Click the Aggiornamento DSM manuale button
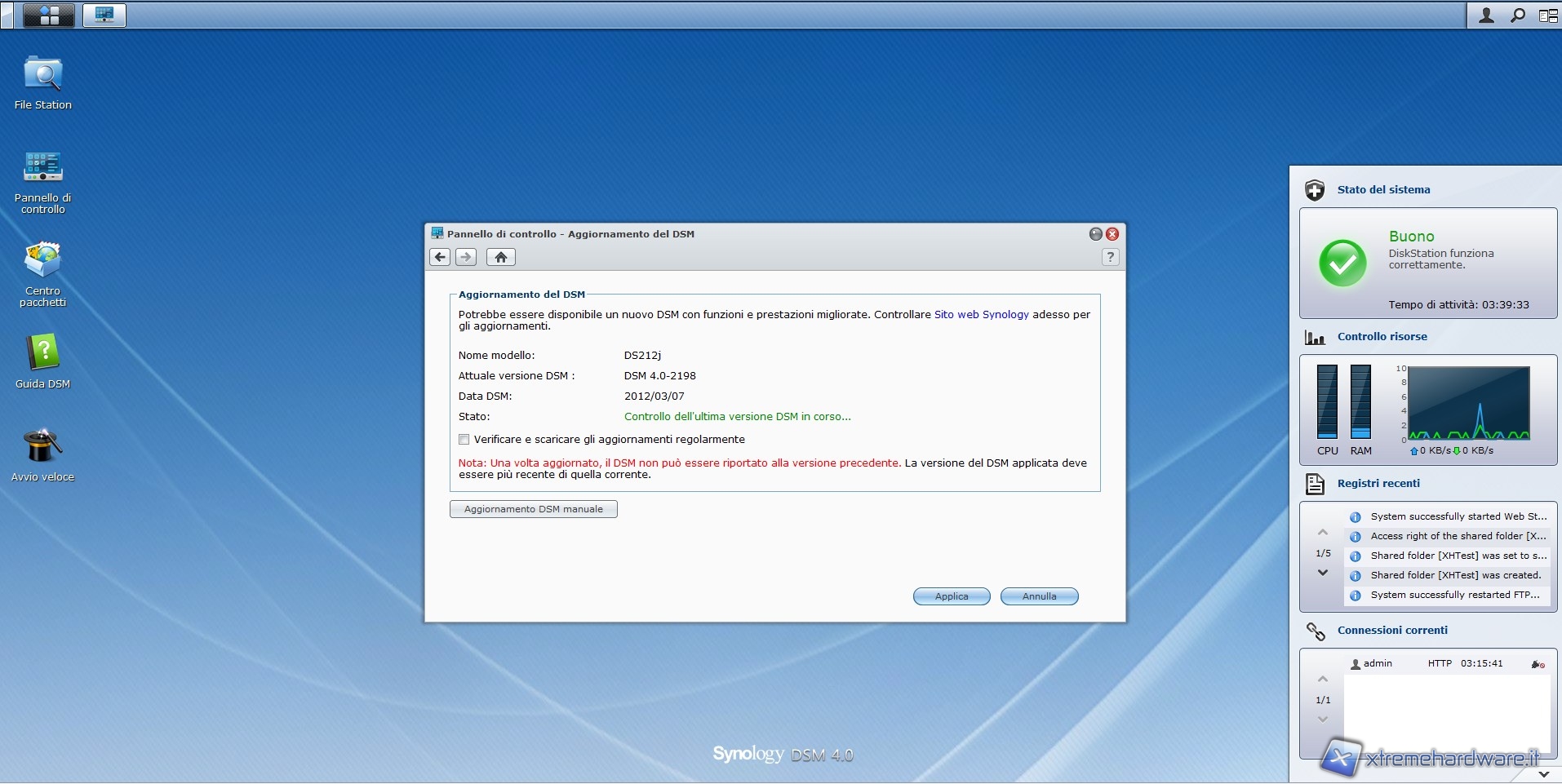1562x784 pixels. (533, 509)
